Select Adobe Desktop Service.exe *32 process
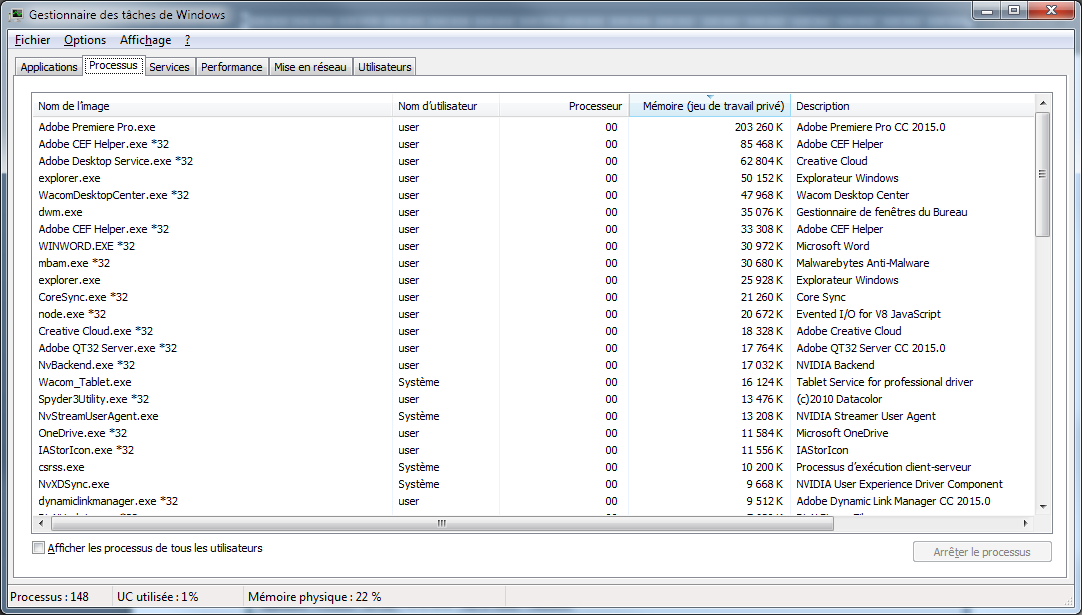This screenshot has height=615, width=1082. (533, 161)
